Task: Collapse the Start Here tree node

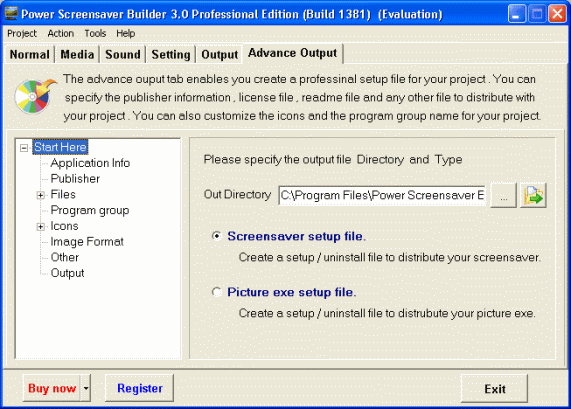Action: pos(24,148)
